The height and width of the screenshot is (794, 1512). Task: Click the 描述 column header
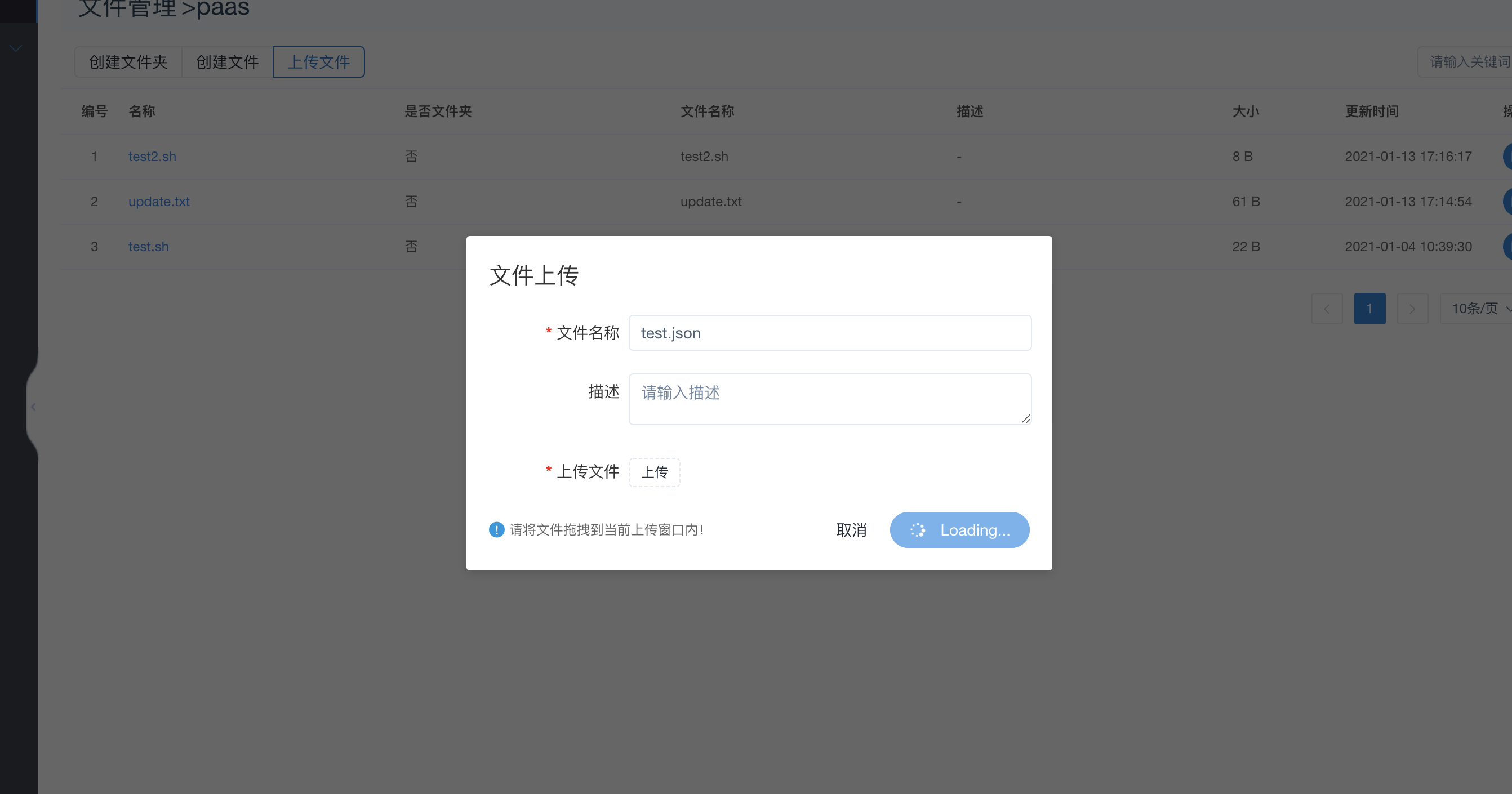point(970,111)
